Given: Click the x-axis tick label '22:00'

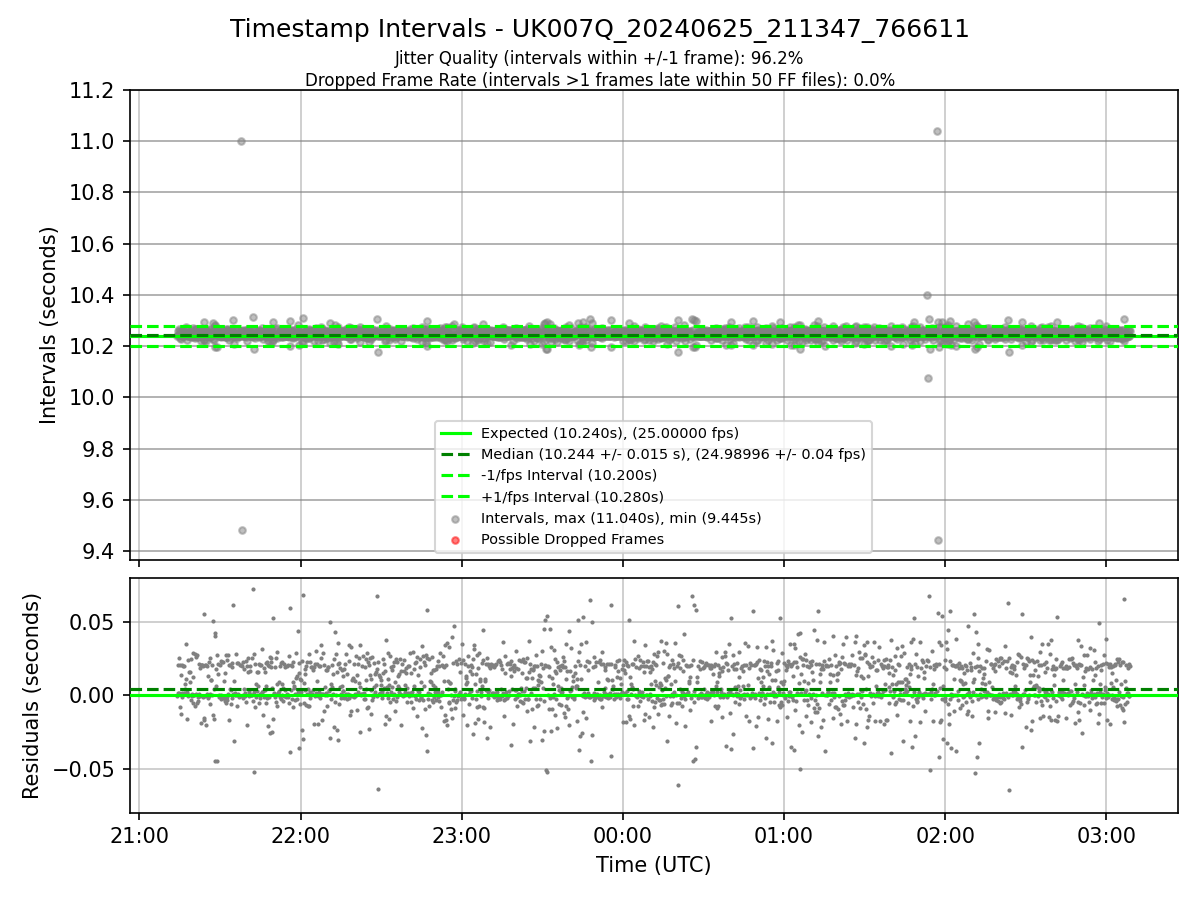Looking at the screenshot, I should click(x=300, y=835).
